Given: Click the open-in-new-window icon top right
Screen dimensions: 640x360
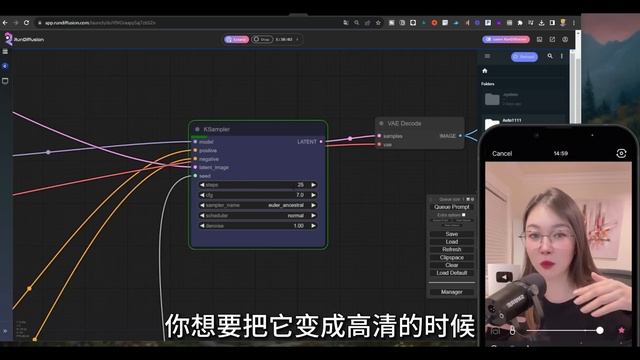Looking at the screenshot, I should [x=552, y=39].
